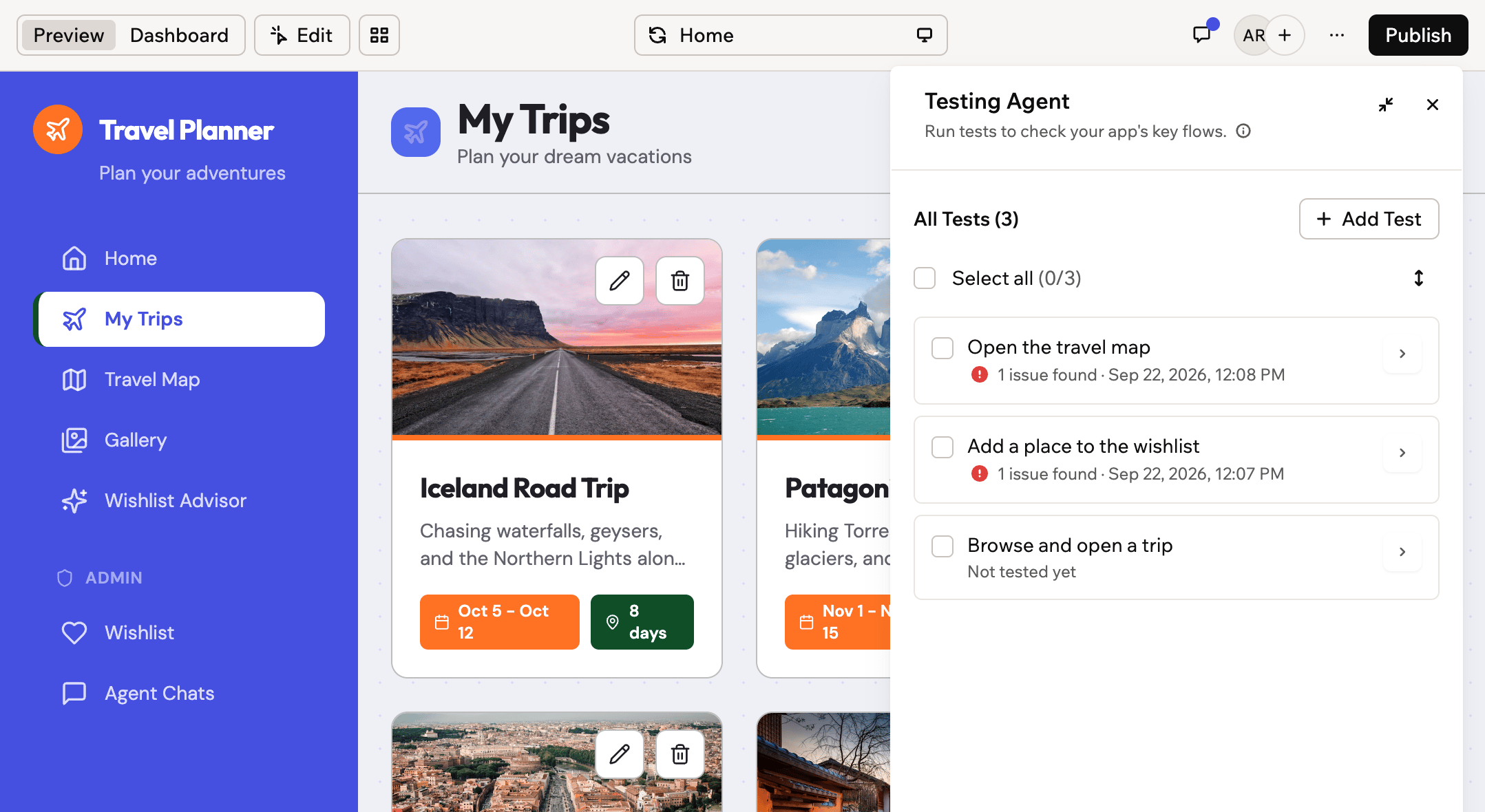Open Wishlist under Admin in the sidebar
This screenshot has width=1485, height=812.
179,633
